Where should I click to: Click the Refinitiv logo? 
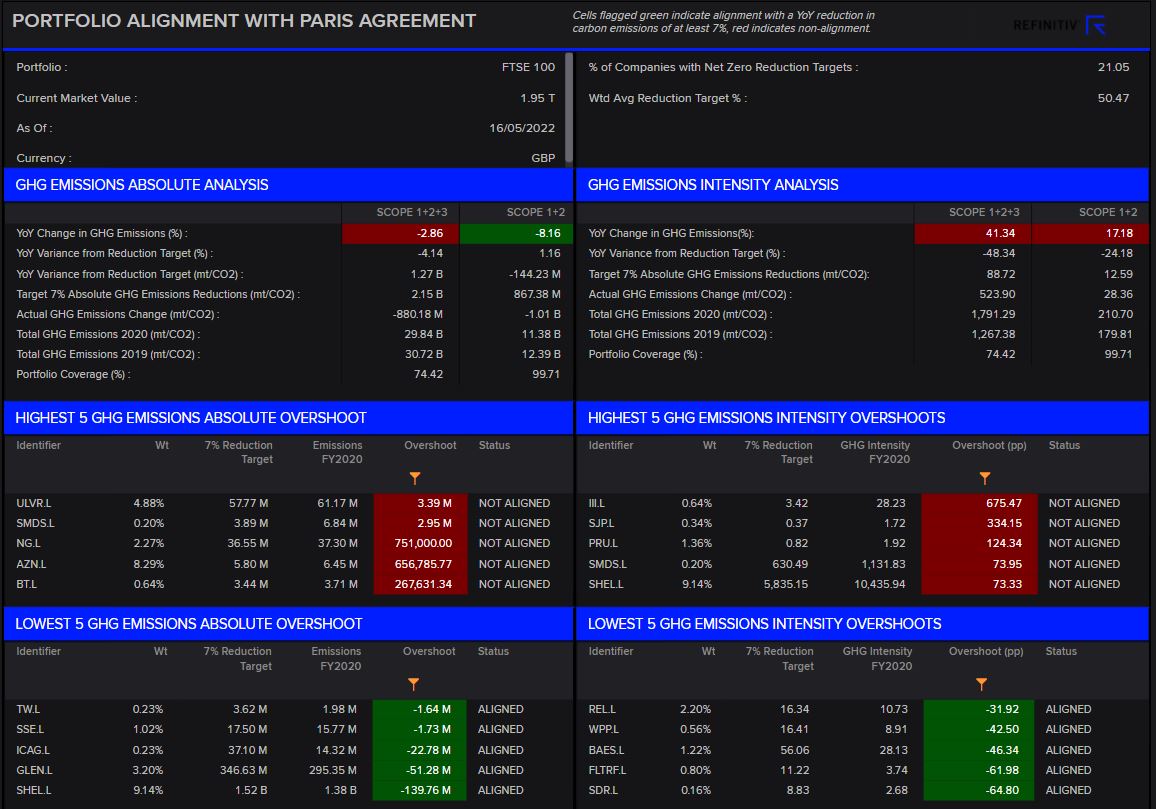coord(1059,26)
